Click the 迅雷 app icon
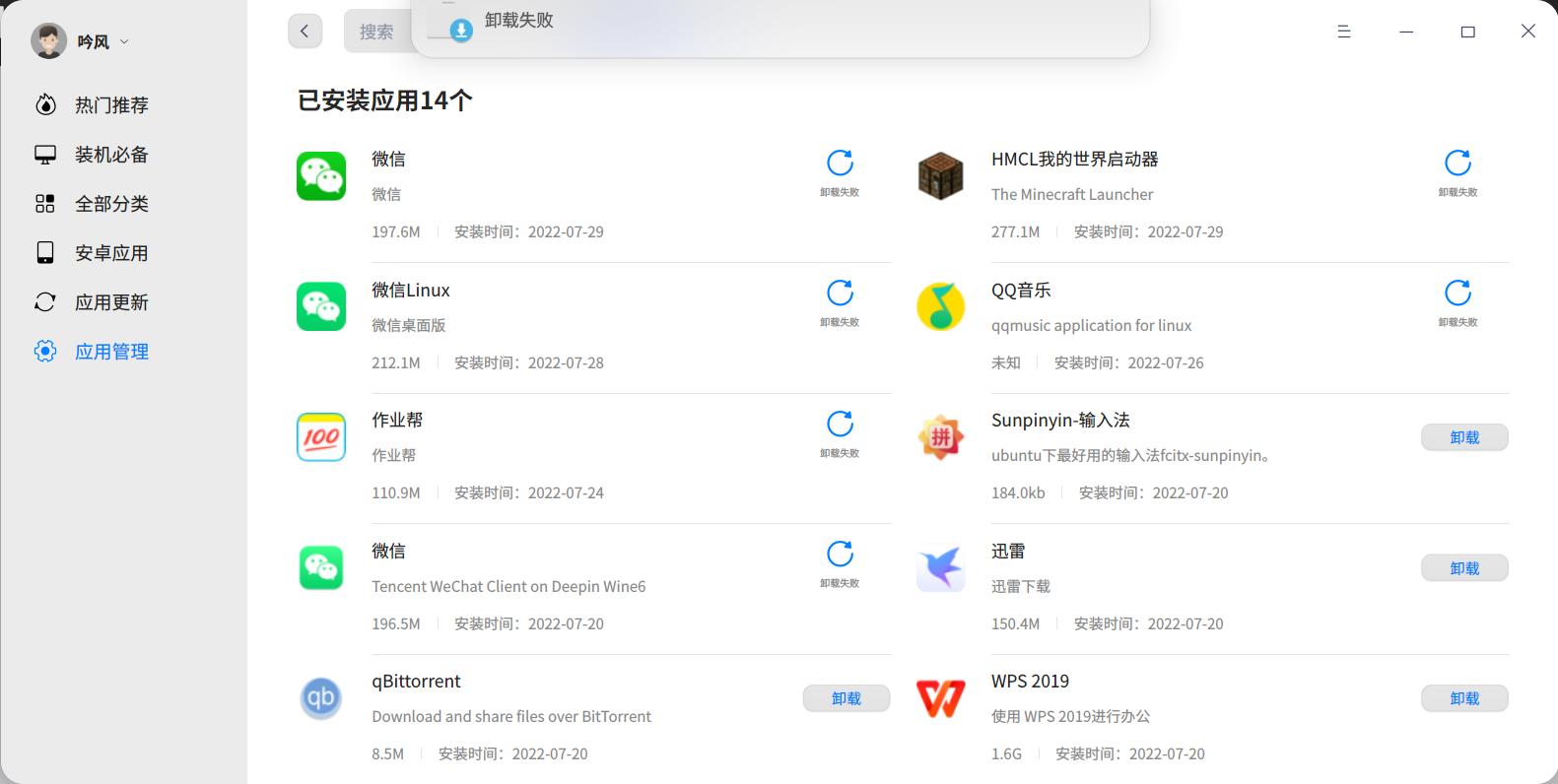The width and height of the screenshot is (1558, 784). [940, 568]
